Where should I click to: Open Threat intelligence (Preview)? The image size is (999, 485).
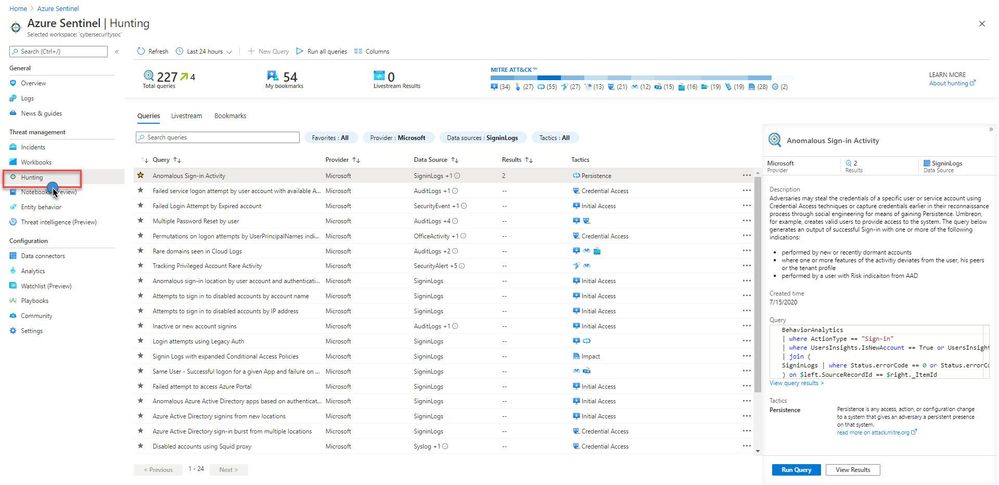click(x=59, y=222)
